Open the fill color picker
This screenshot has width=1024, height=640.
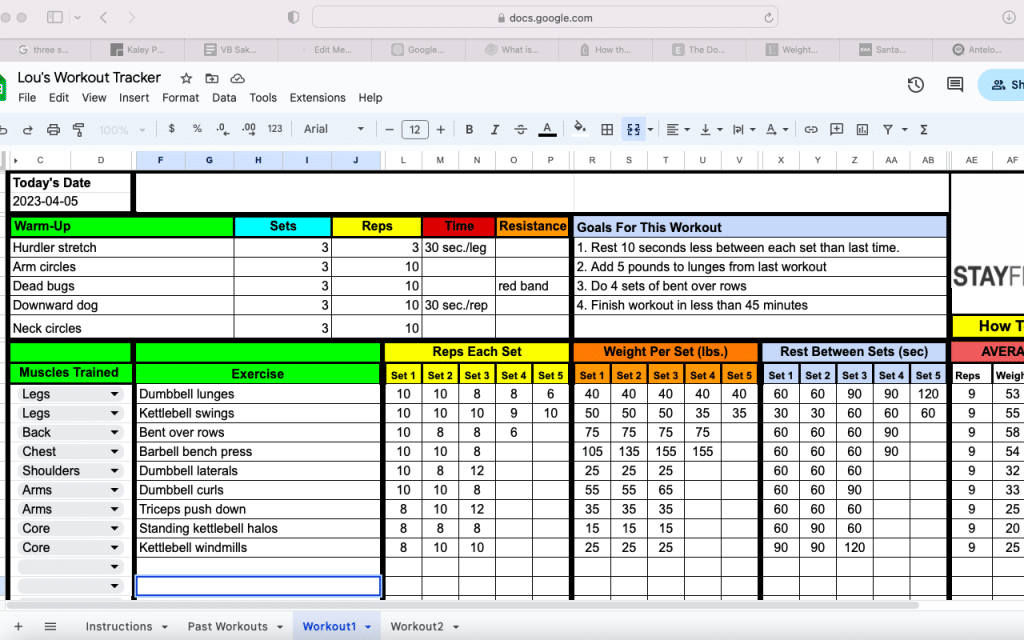point(579,129)
